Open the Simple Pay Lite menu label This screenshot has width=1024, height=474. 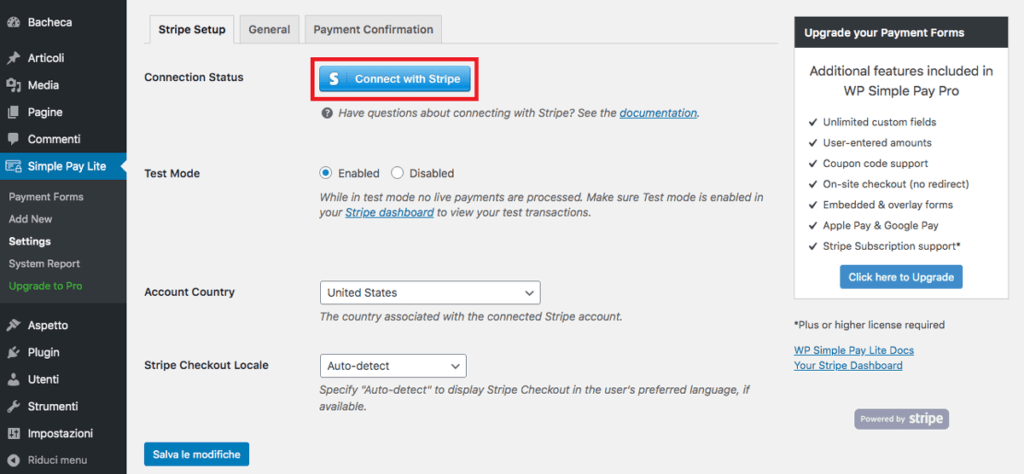67,166
